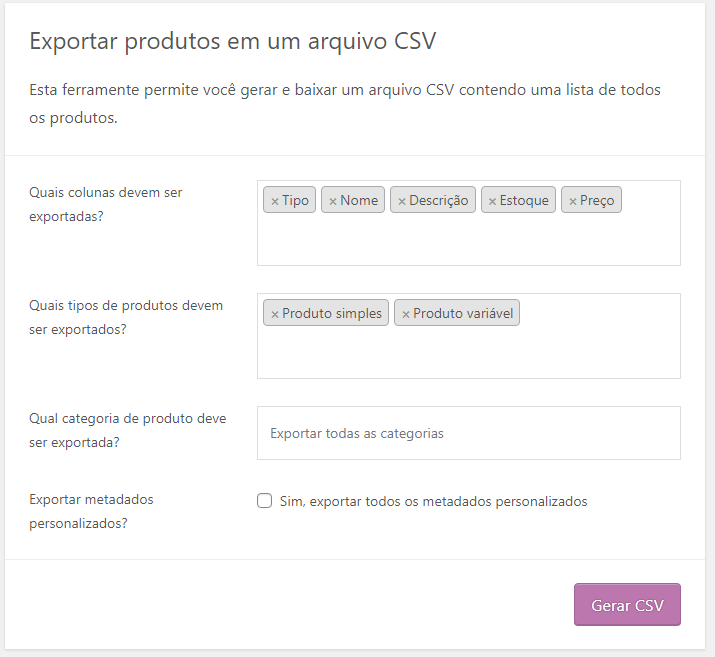Image resolution: width=715 pixels, height=657 pixels.
Task: Click the 'Qual categoria de produto' label
Action: (x=128, y=430)
